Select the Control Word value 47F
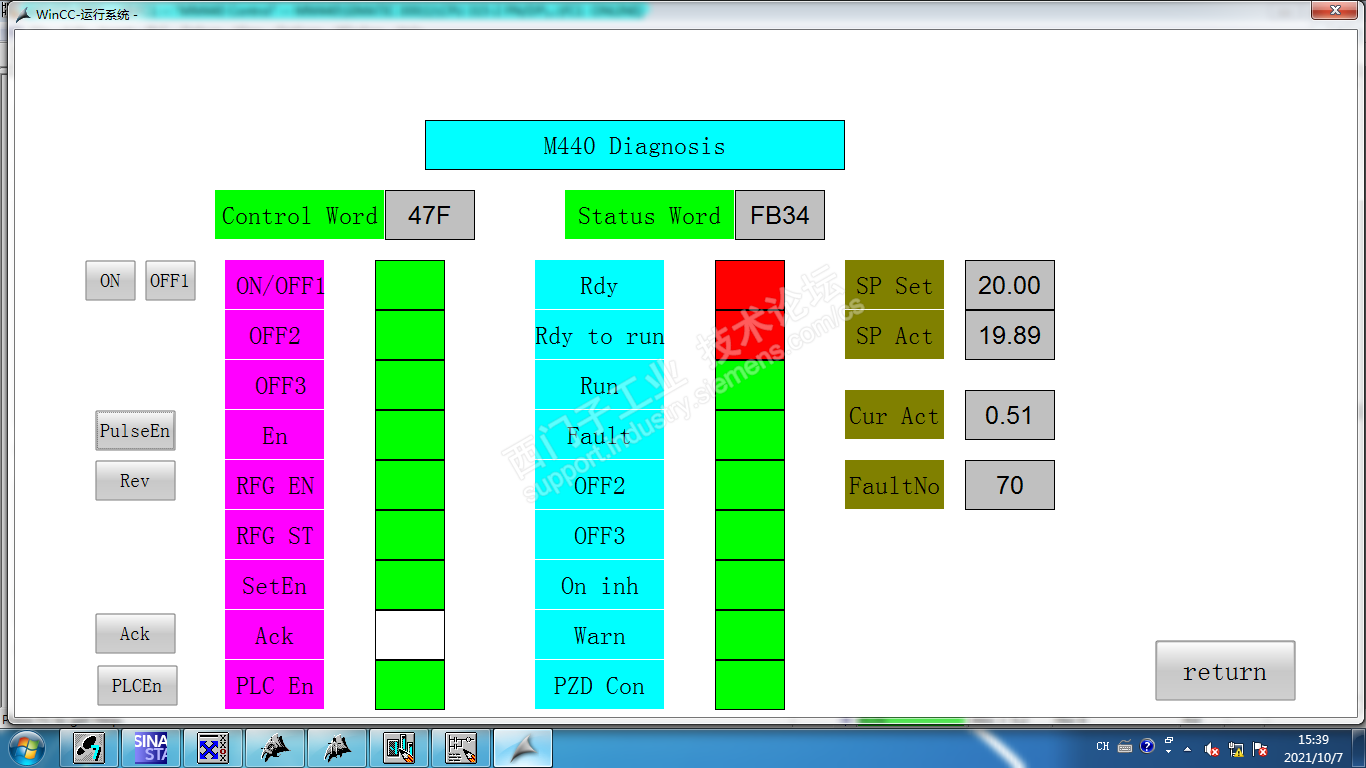 click(x=430, y=215)
